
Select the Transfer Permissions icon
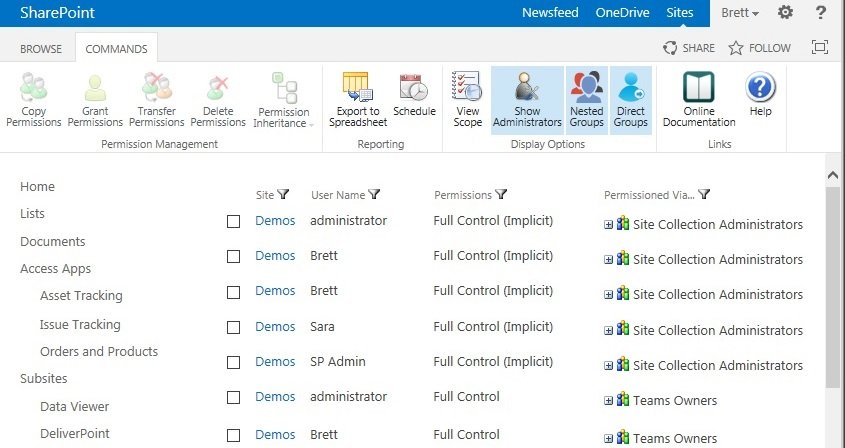tap(157, 88)
